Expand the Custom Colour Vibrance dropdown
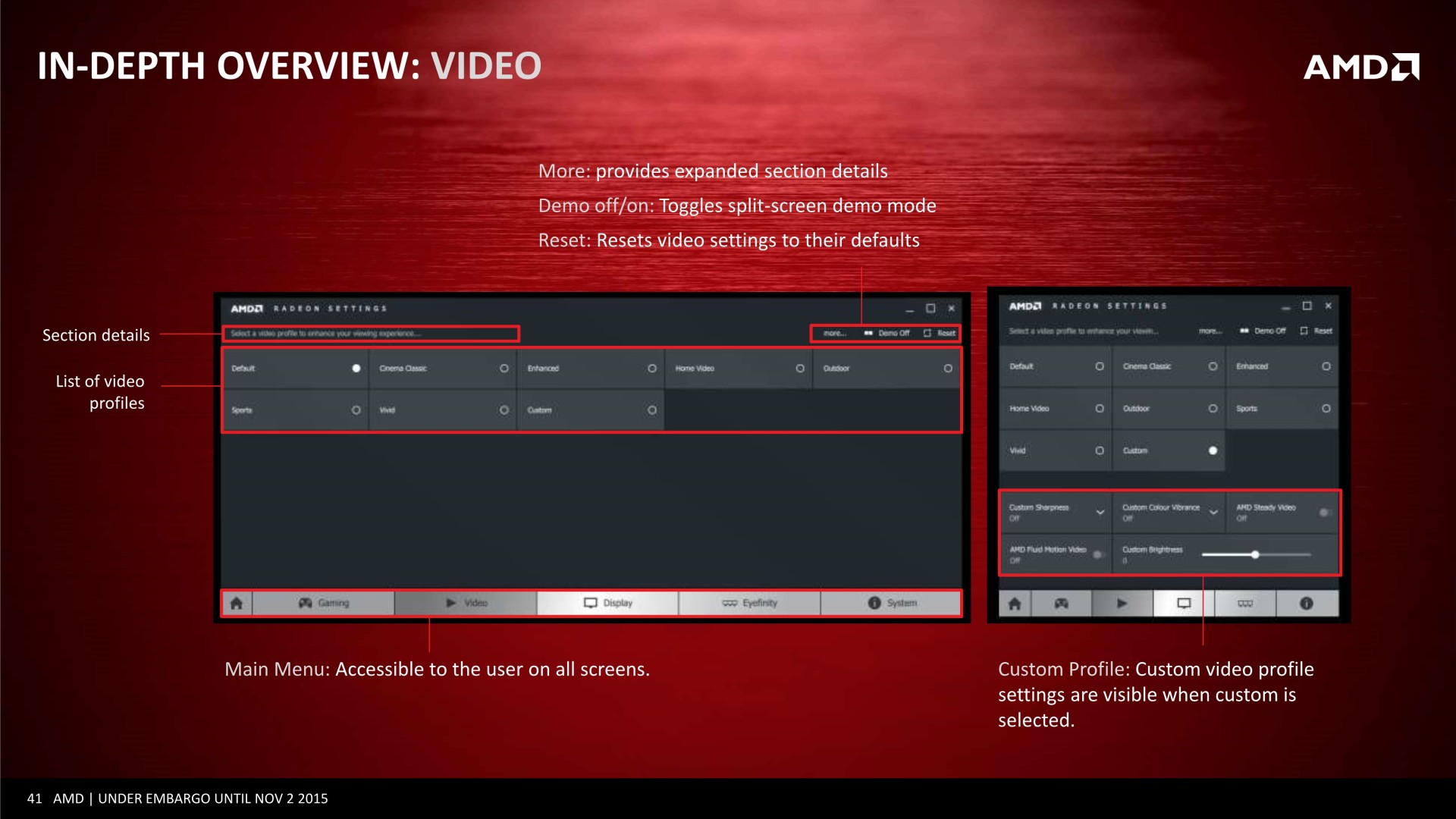This screenshot has width=1456, height=819. (1213, 513)
